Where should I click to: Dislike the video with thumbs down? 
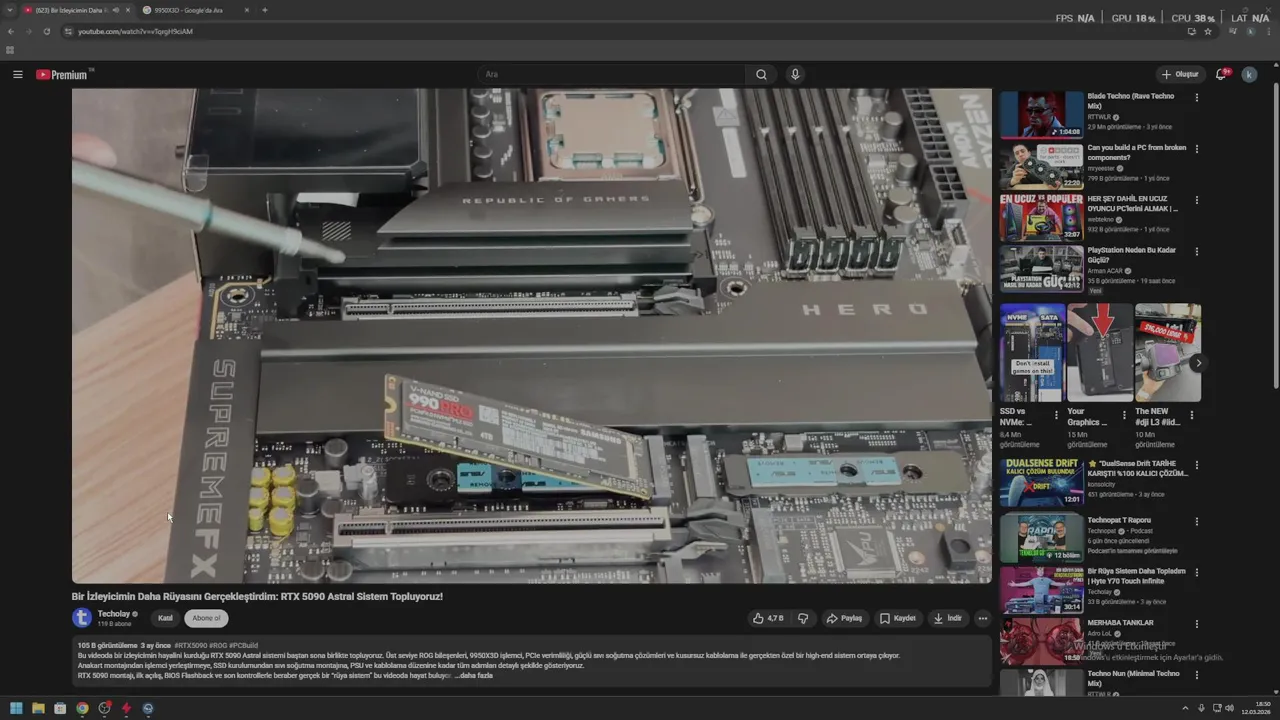(x=803, y=618)
